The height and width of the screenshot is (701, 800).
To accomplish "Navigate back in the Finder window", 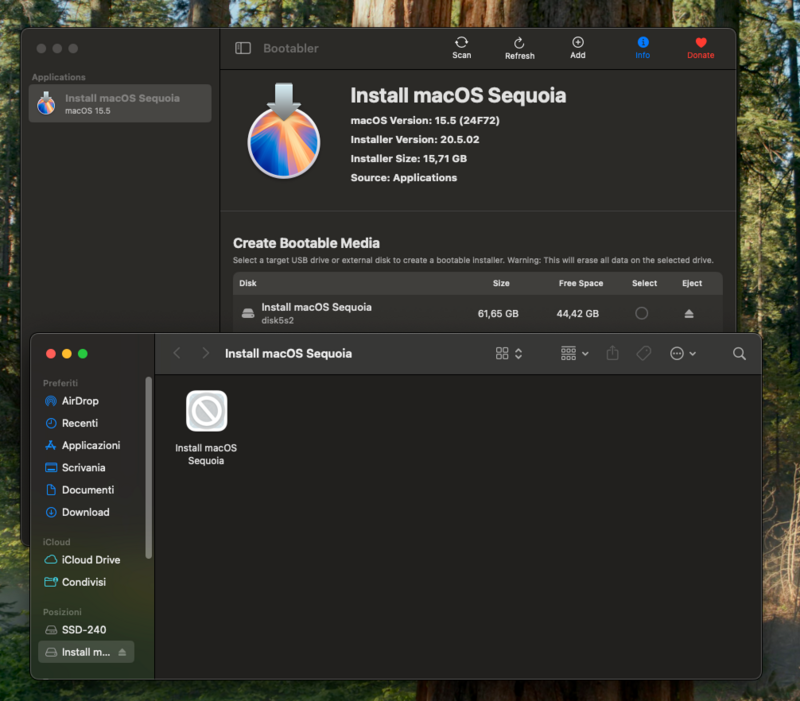I will click(x=177, y=353).
